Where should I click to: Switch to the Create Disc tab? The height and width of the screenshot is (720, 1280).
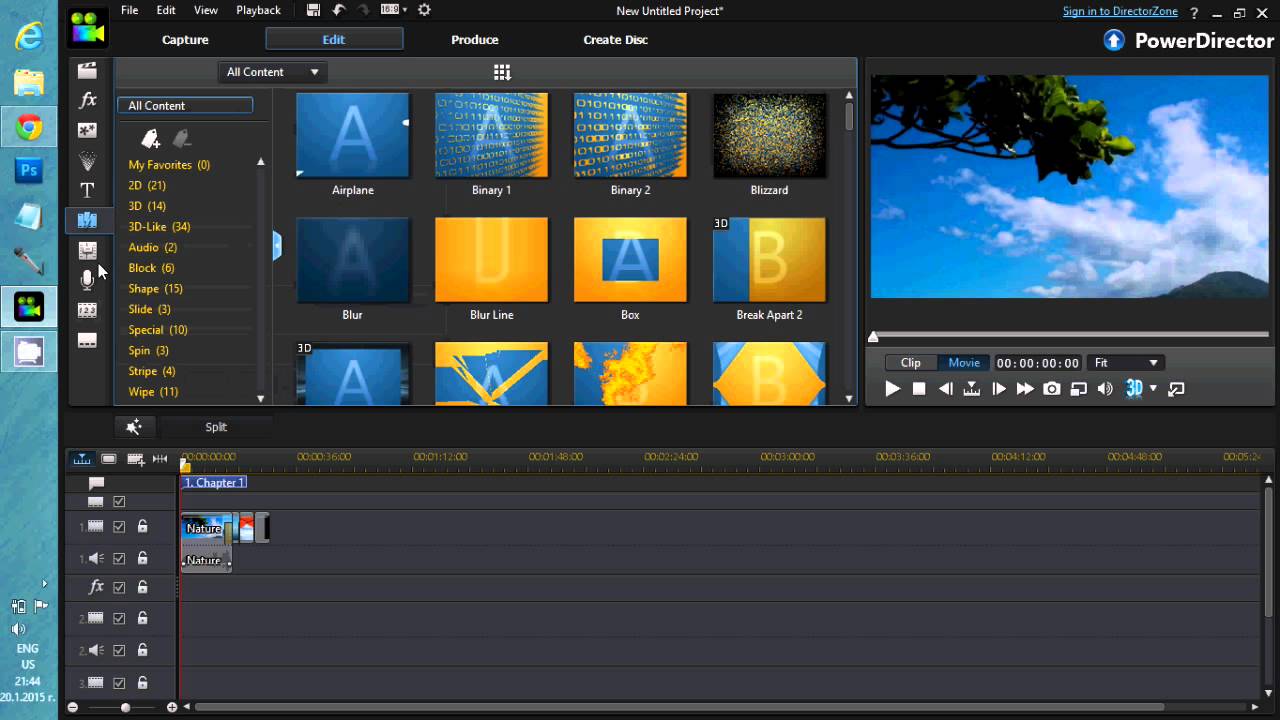pyautogui.click(x=616, y=40)
